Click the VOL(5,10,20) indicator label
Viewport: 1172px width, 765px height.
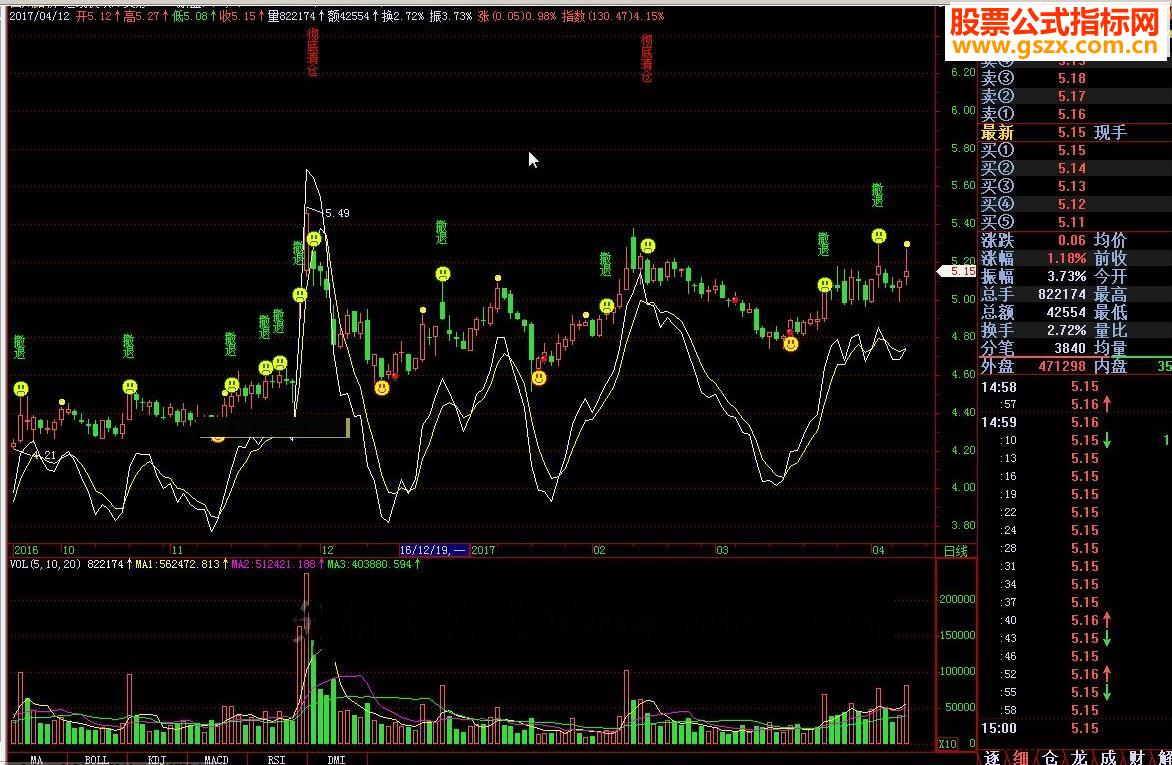46,564
